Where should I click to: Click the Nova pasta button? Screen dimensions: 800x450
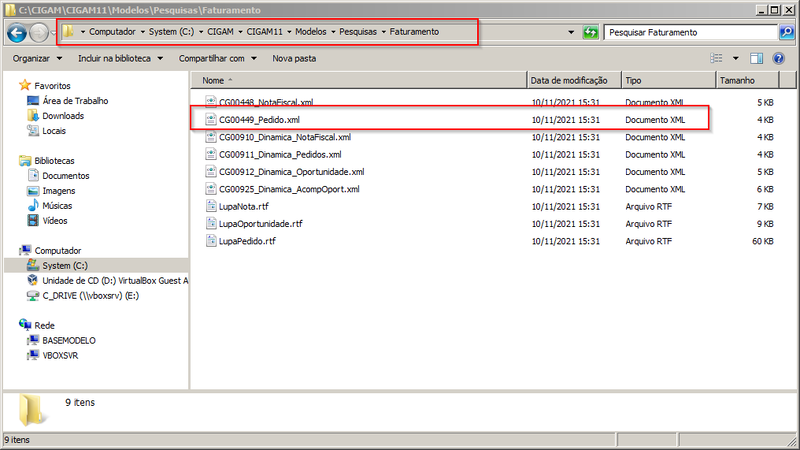coord(294,59)
